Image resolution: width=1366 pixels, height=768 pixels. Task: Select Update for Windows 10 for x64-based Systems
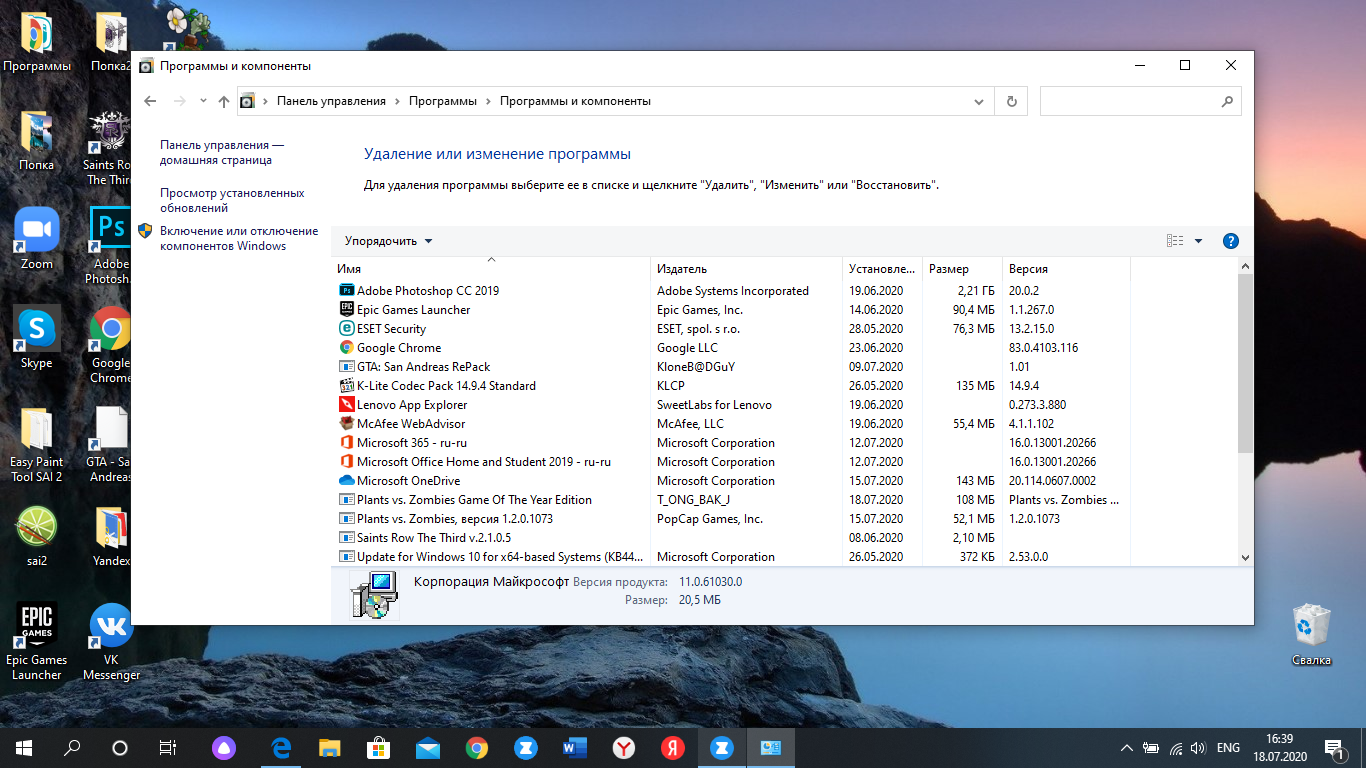point(734,557)
